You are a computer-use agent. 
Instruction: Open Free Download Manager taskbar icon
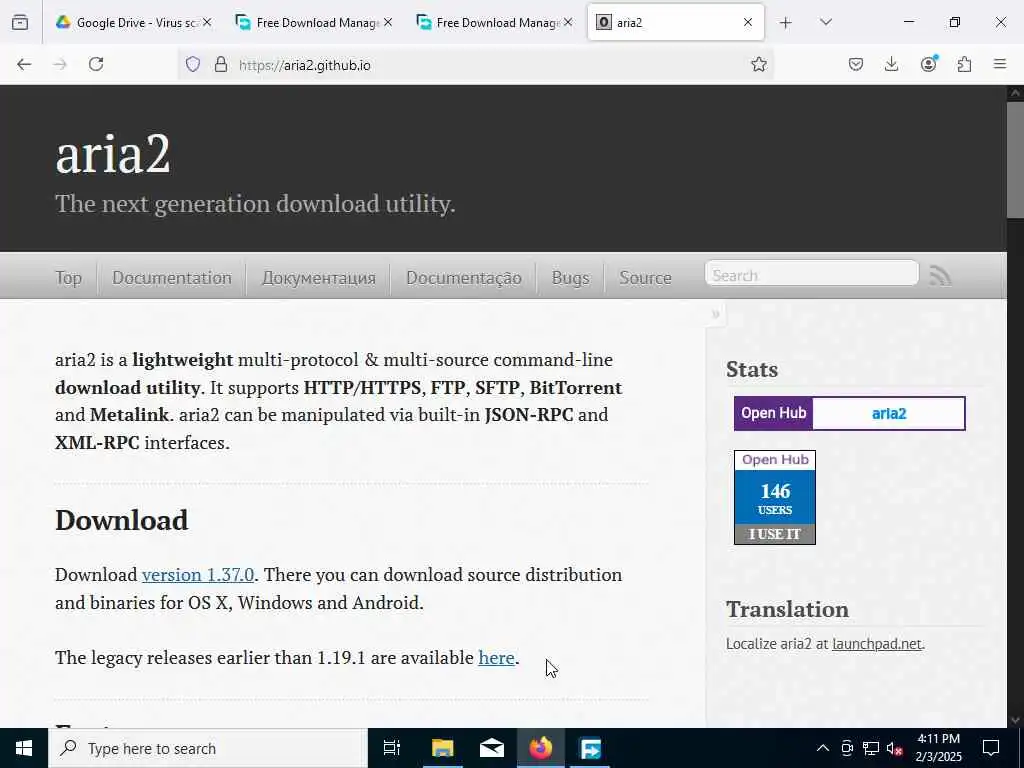[590, 748]
